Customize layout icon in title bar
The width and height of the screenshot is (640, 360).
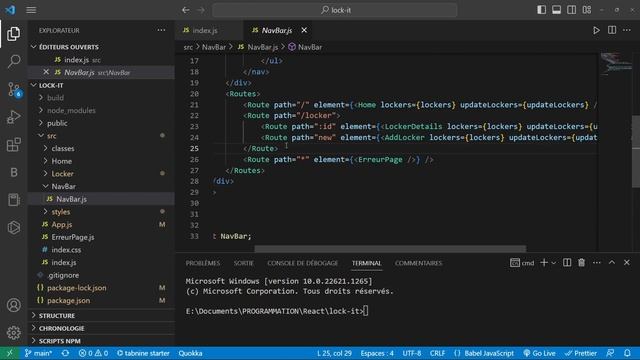tap(587, 10)
